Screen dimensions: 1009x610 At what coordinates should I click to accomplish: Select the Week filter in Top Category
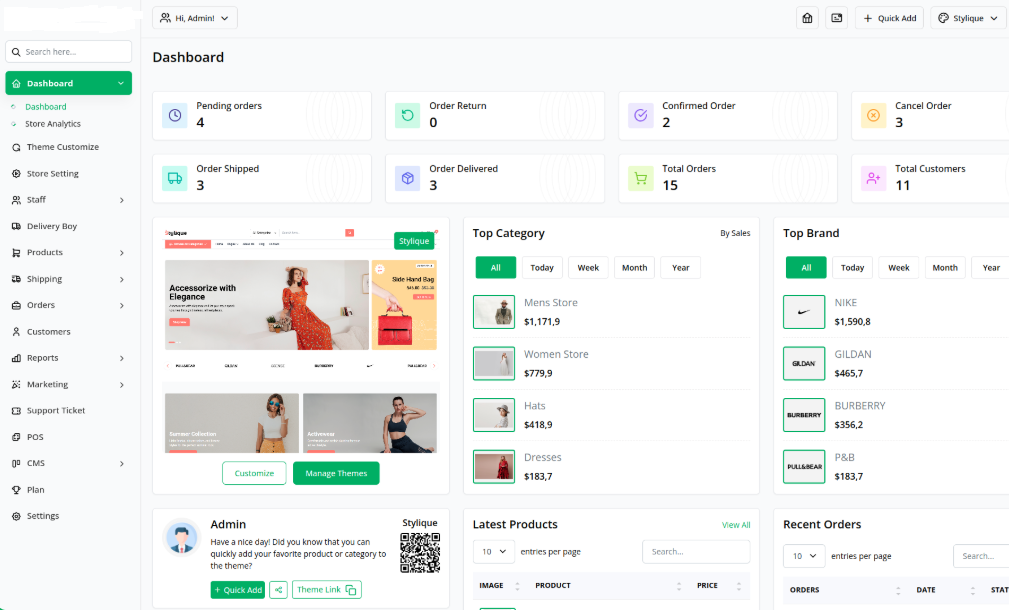pyautogui.click(x=588, y=267)
